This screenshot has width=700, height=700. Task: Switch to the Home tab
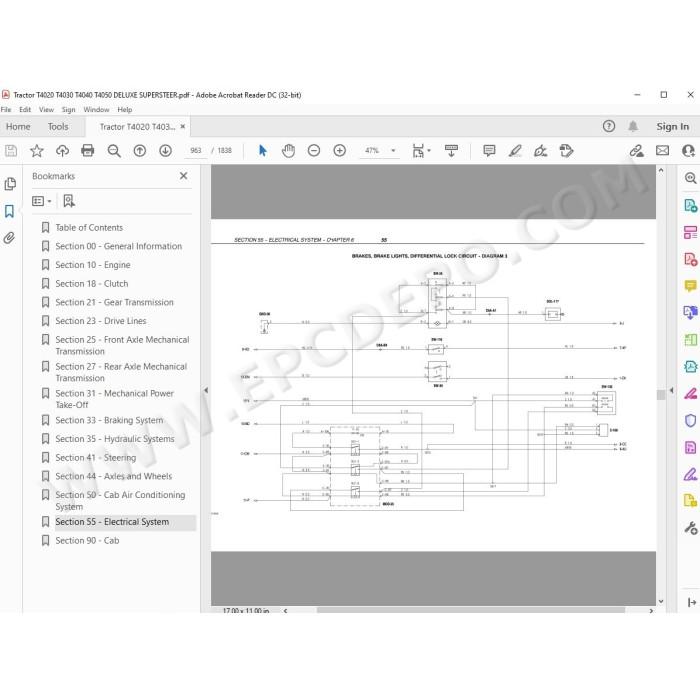18,127
